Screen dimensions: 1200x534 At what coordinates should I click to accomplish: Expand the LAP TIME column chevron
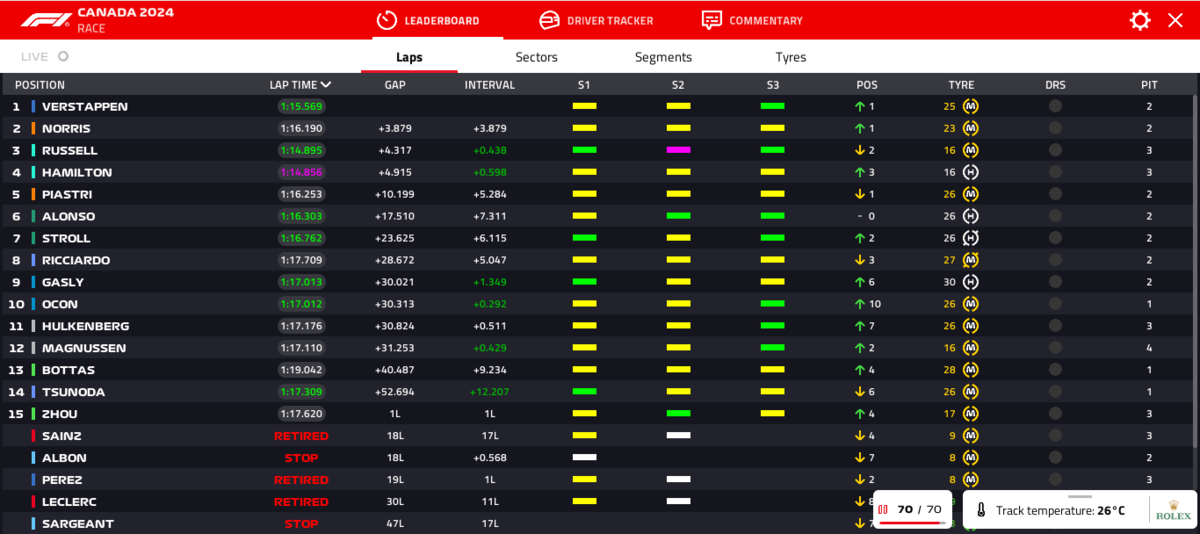pyautogui.click(x=326, y=85)
